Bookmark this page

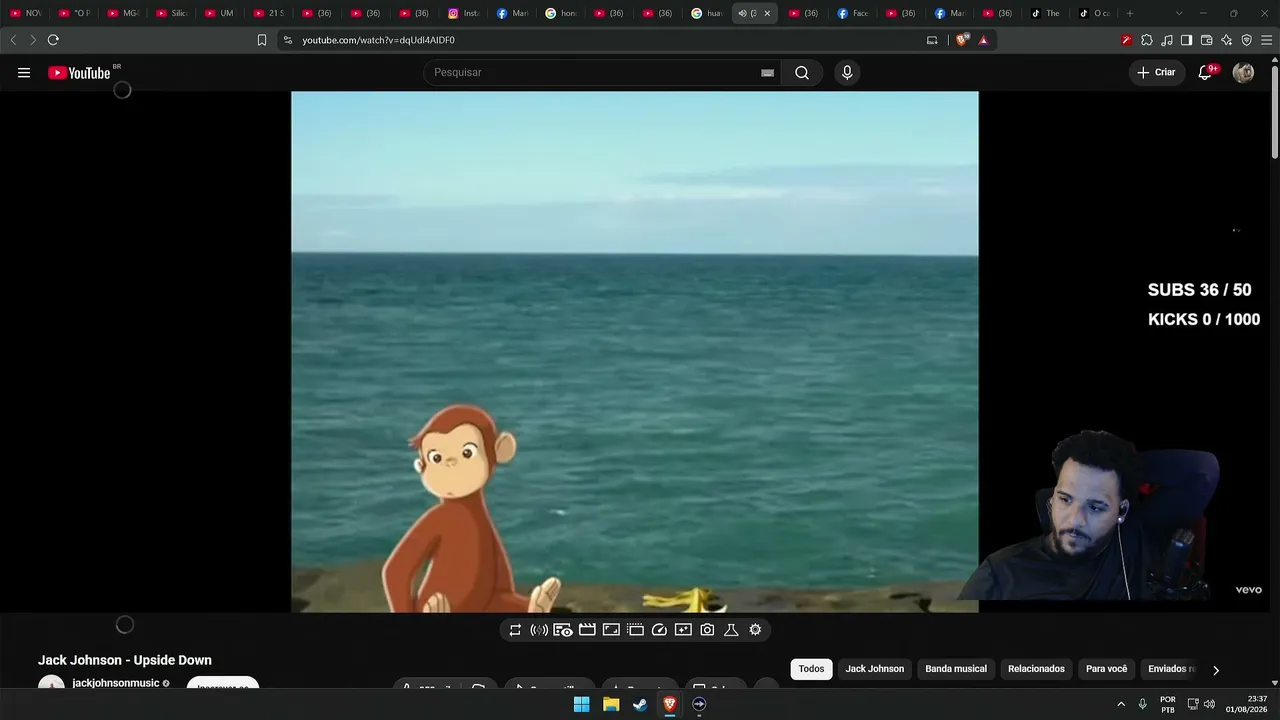(x=262, y=40)
